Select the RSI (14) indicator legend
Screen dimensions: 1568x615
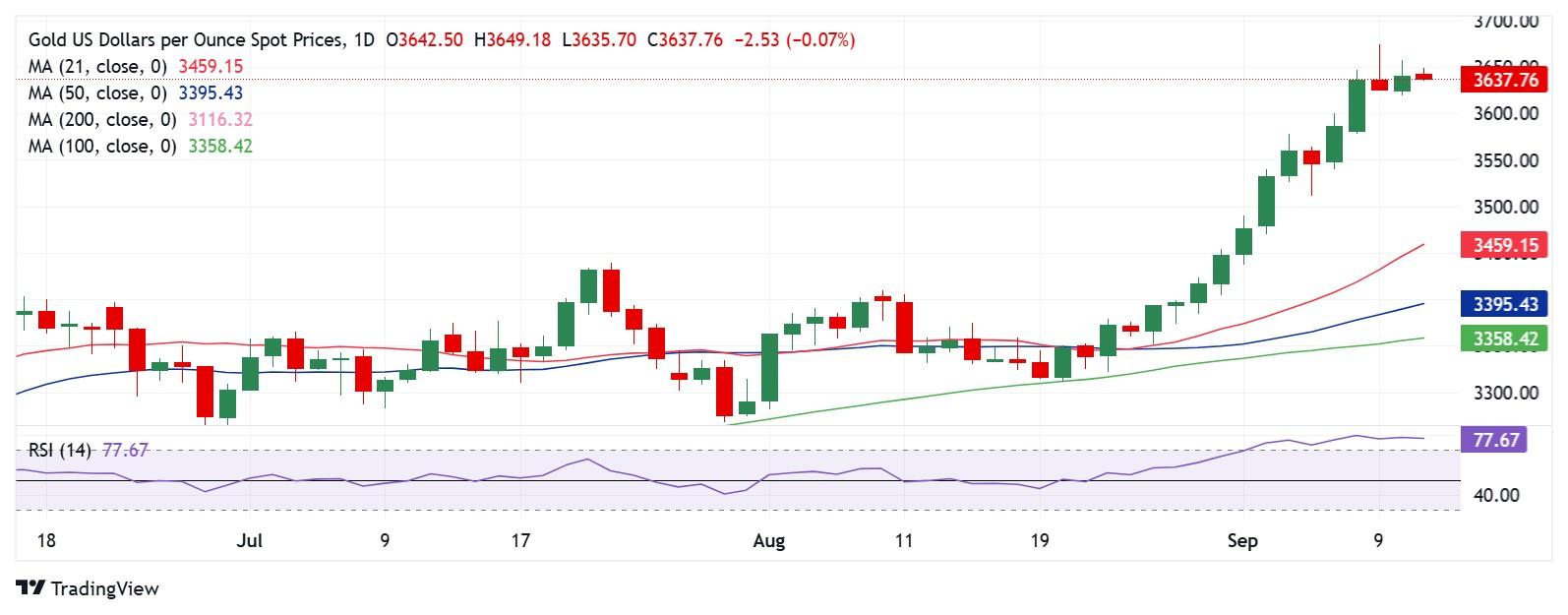click(59, 451)
